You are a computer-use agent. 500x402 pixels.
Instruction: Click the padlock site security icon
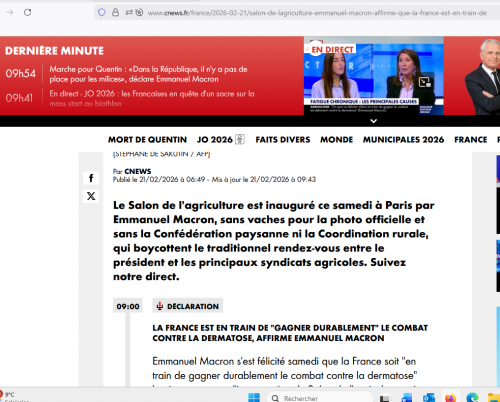pyautogui.click(x=115, y=13)
